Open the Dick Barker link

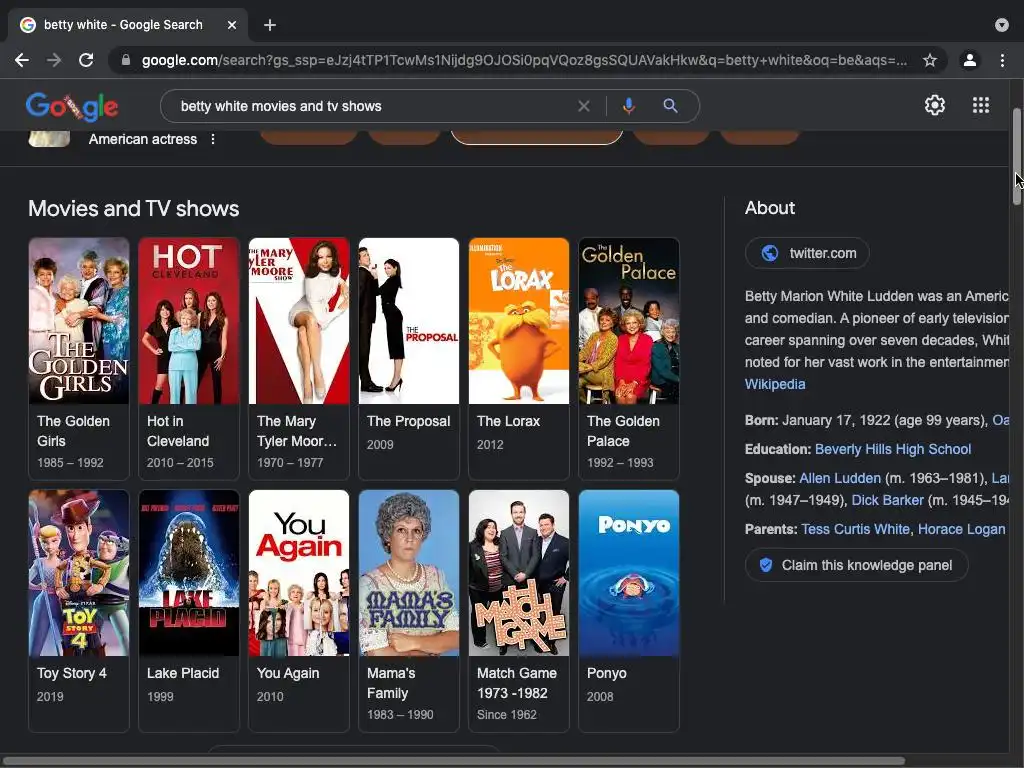[888, 500]
